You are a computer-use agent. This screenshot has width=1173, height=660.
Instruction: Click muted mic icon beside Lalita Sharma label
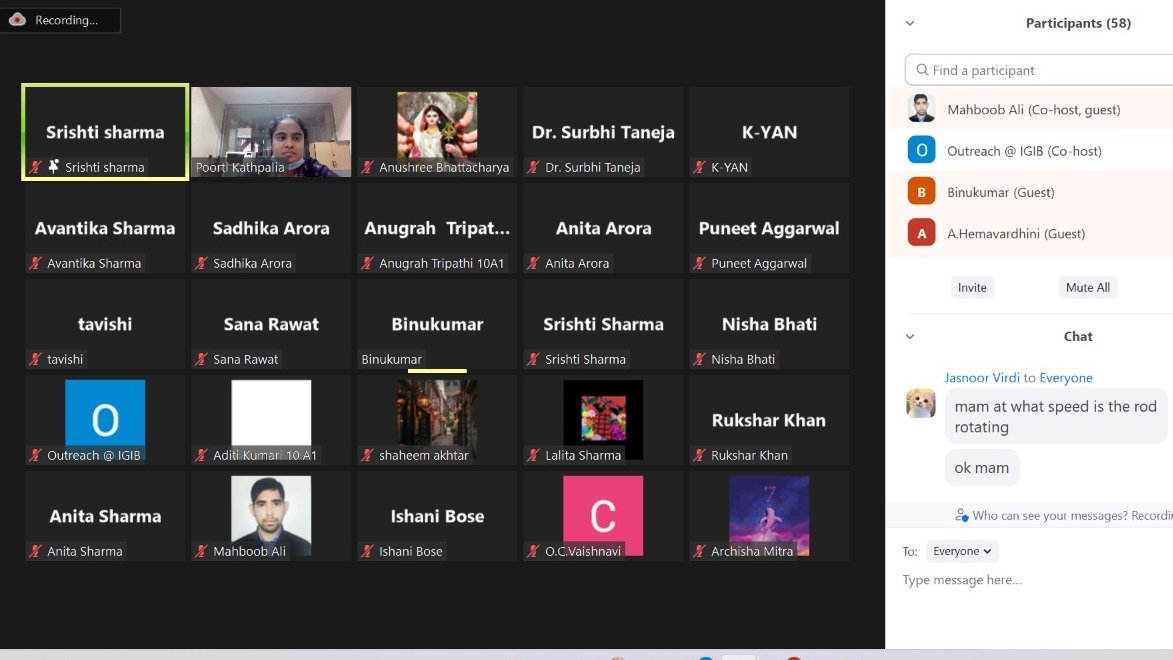[533, 455]
